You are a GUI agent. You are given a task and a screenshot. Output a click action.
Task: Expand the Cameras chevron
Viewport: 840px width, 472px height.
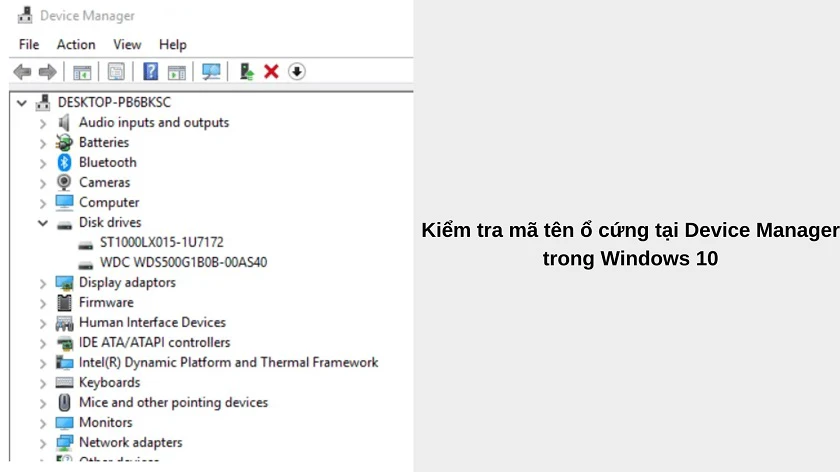[x=43, y=184]
